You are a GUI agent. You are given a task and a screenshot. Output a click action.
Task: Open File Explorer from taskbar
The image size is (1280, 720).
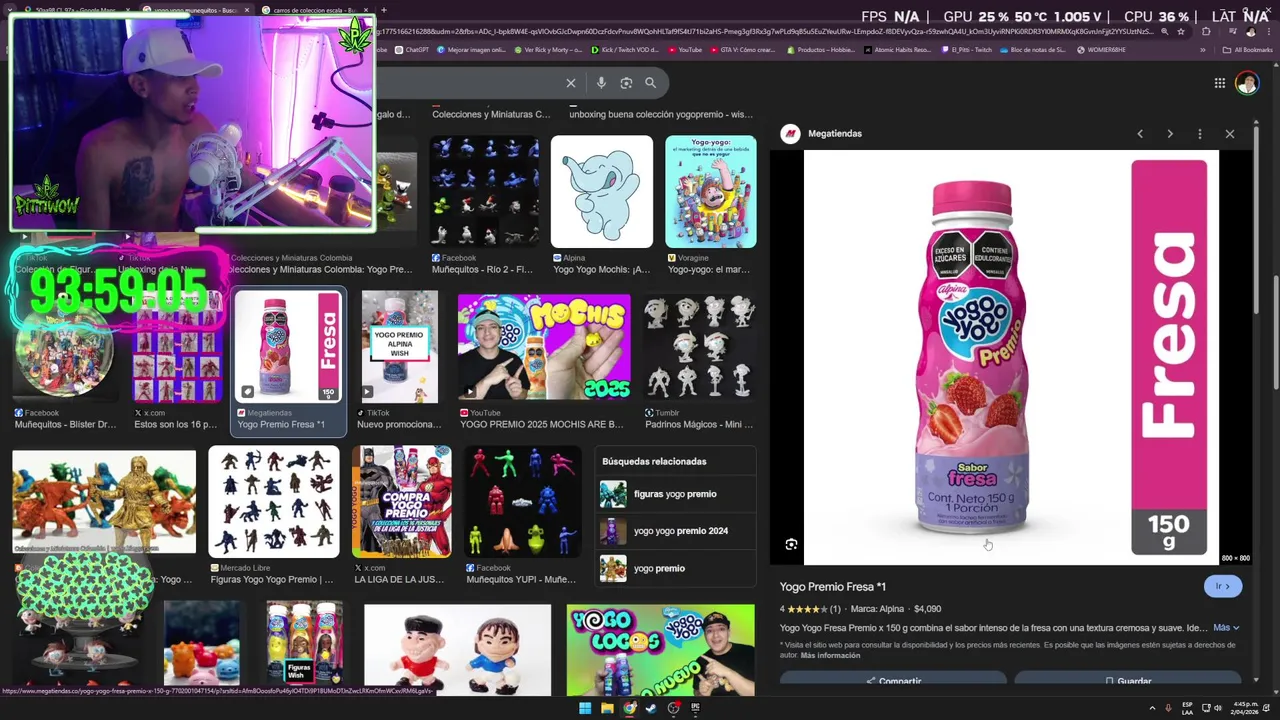coord(607,708)
